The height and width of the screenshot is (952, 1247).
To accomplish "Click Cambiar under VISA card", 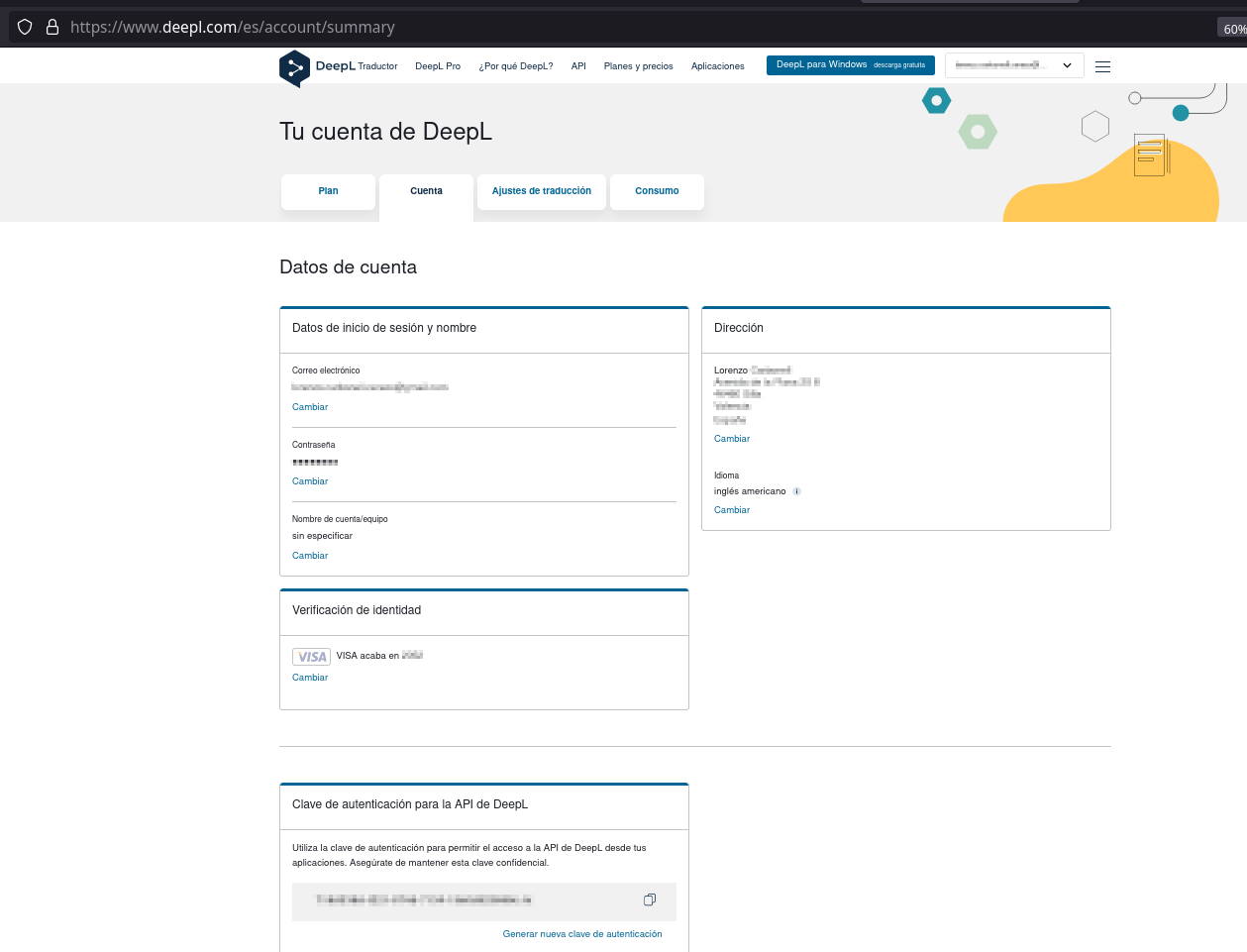I will 310,678.
